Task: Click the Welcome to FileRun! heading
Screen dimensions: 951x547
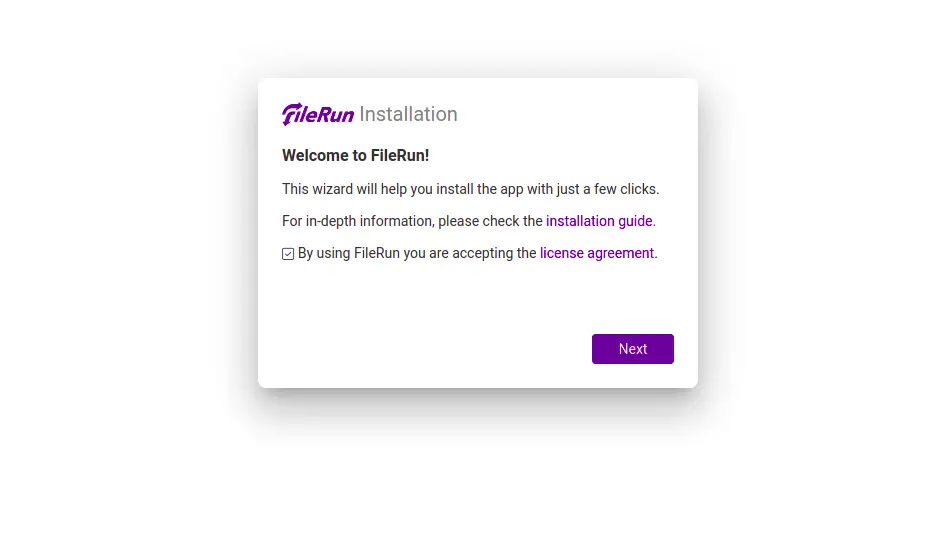Action: point(355,155)
